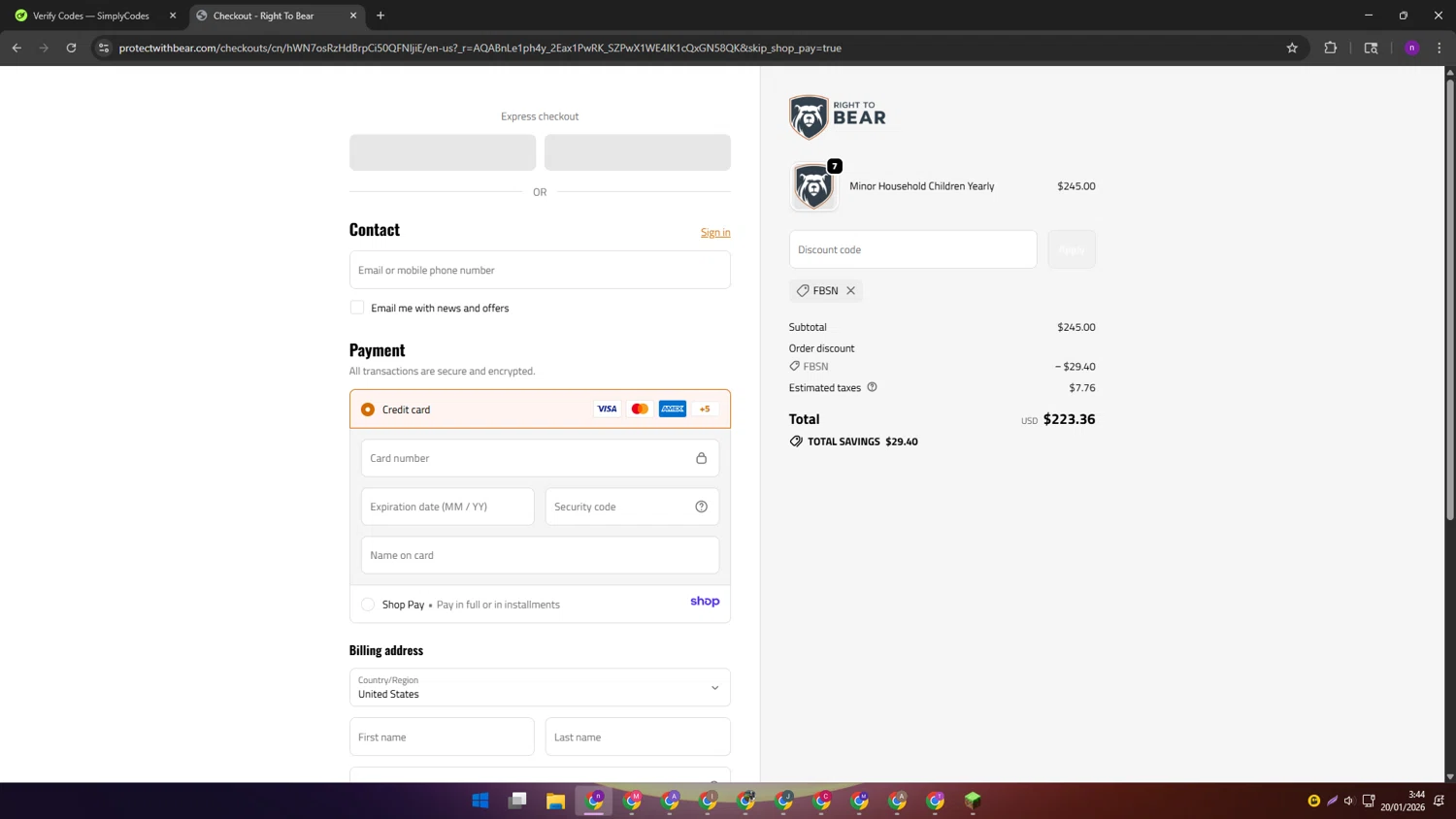
Task: Focus the Expiration date field
Action: pyautogui.click(x=447, y=507)
